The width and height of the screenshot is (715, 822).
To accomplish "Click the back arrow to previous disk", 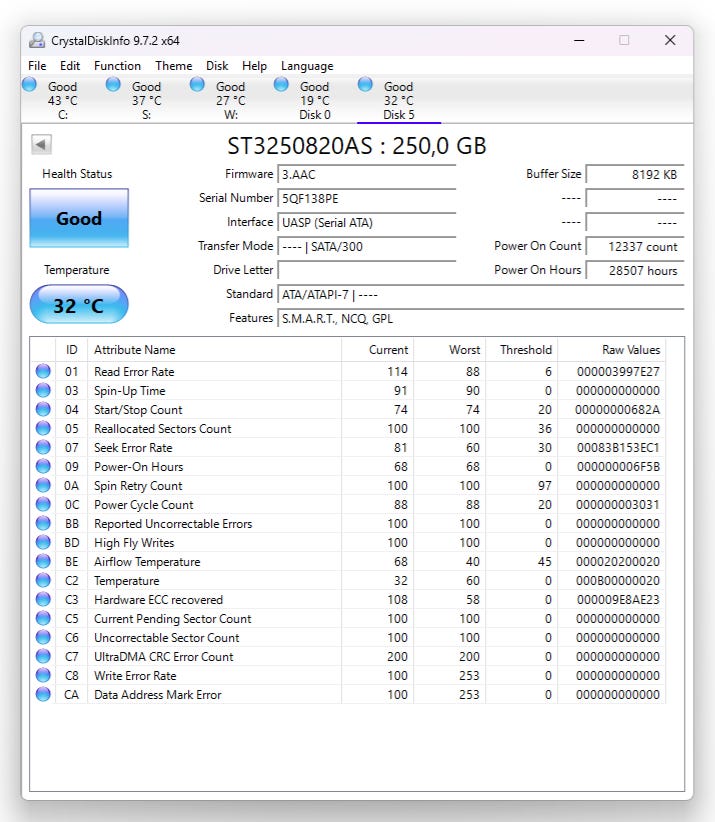I will click(x=41, y=145).
